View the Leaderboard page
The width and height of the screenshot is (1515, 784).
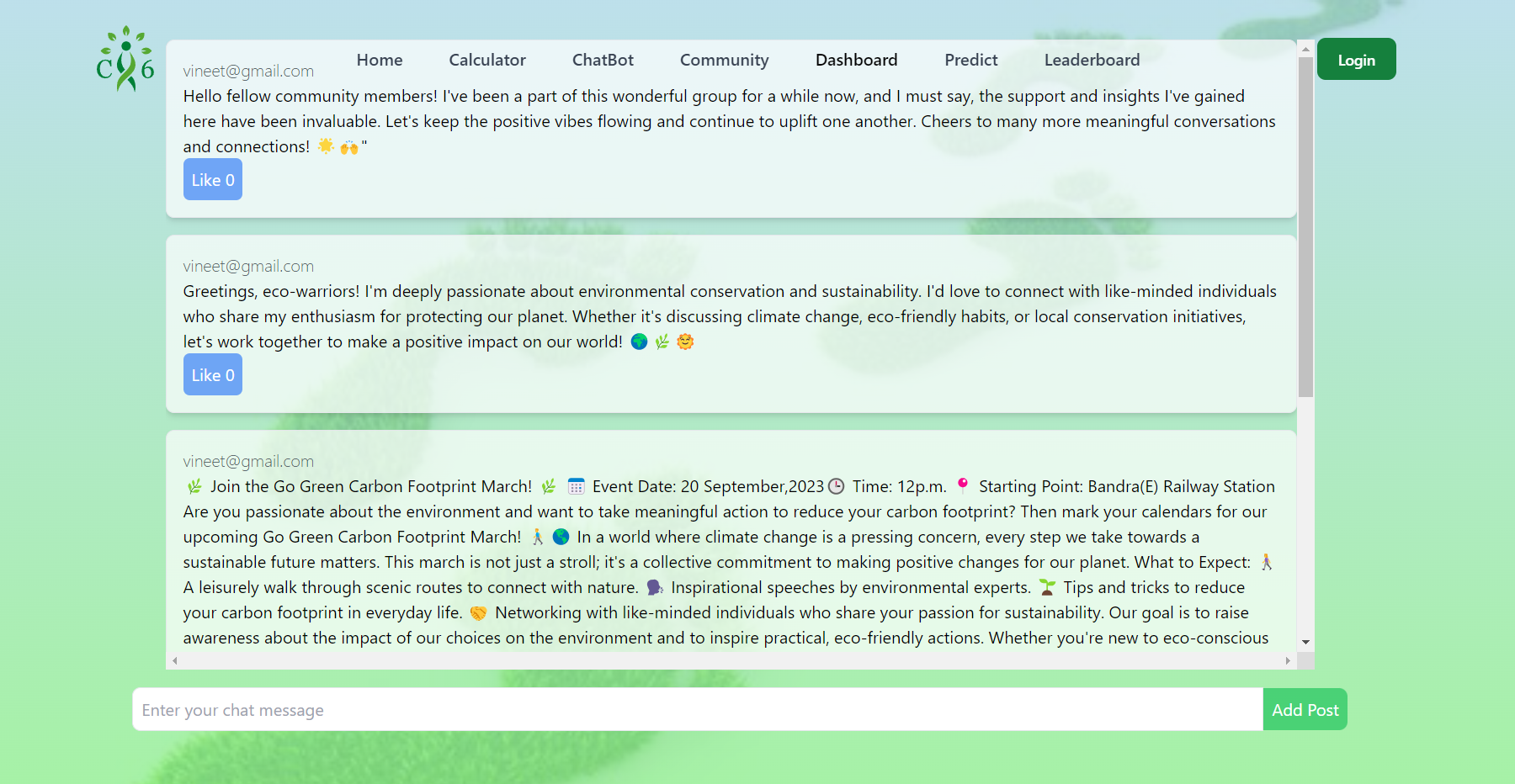click(1092, 60)
